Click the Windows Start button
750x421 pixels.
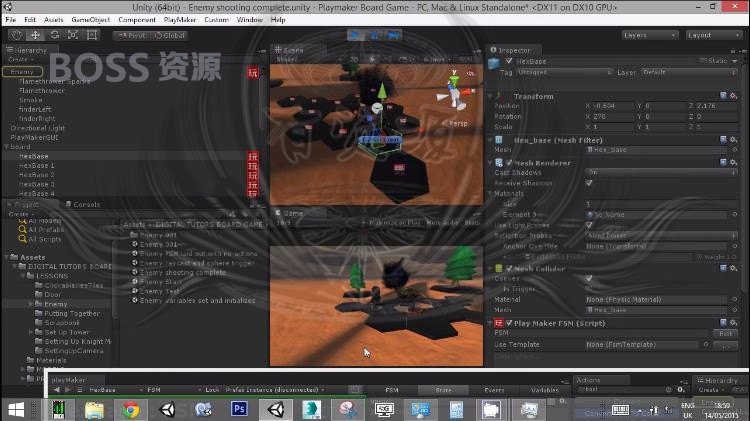coord(17,410)
